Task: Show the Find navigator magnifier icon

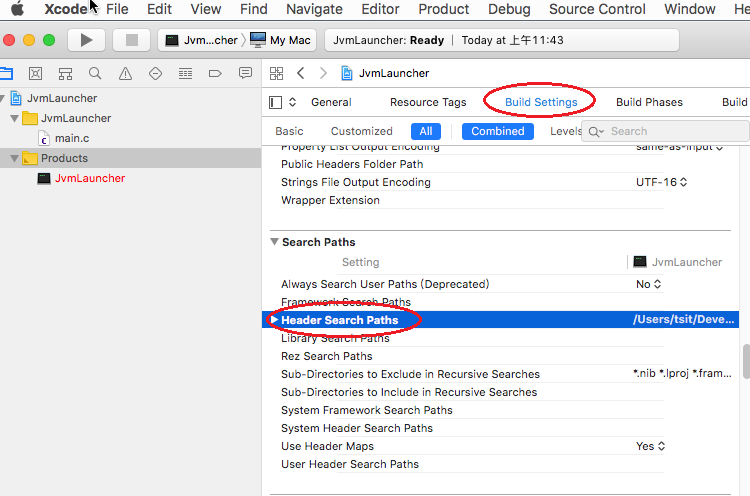Action: click(95, 73)
